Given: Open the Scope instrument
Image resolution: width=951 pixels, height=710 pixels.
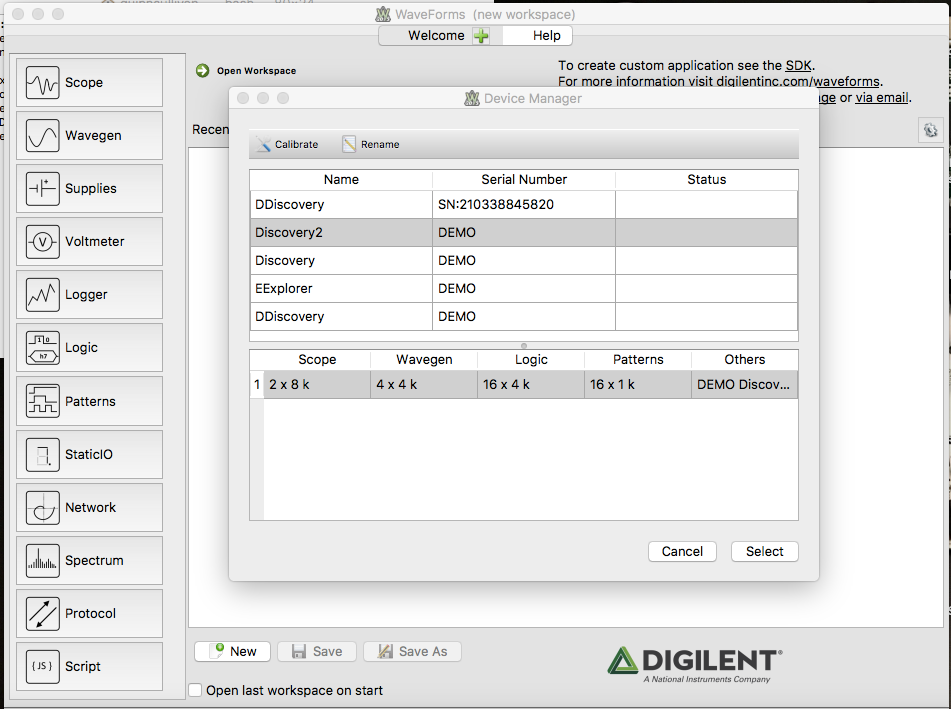Looking at the screenshot, I should point(90,82).
